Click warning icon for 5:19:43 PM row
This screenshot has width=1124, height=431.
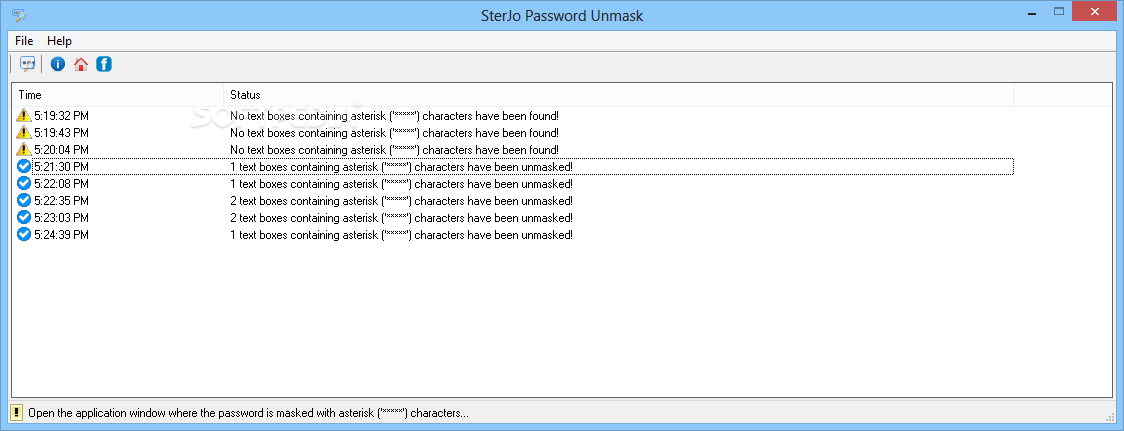click(24, 132)
